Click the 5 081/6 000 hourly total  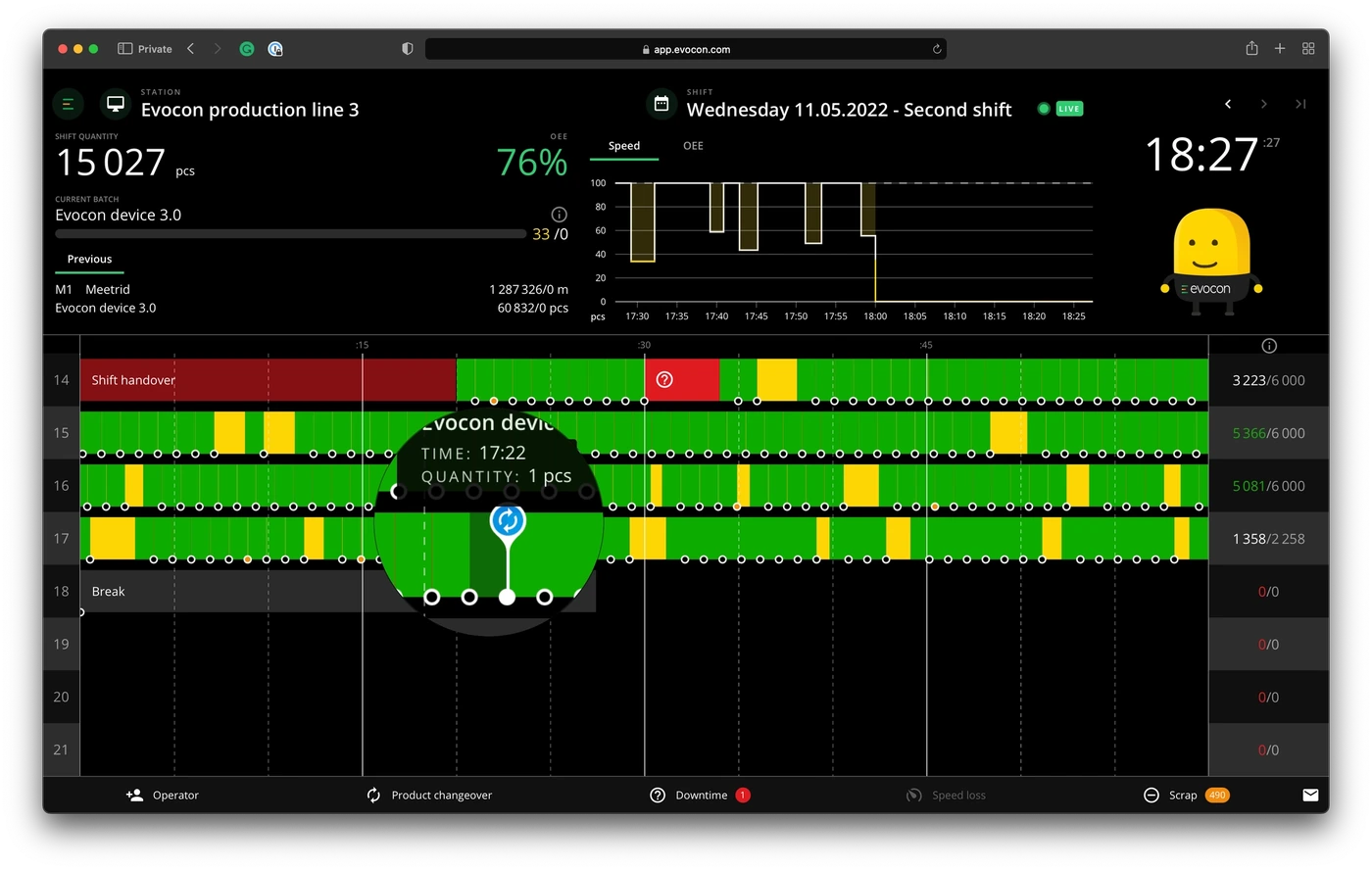[x=1268, y=487]
